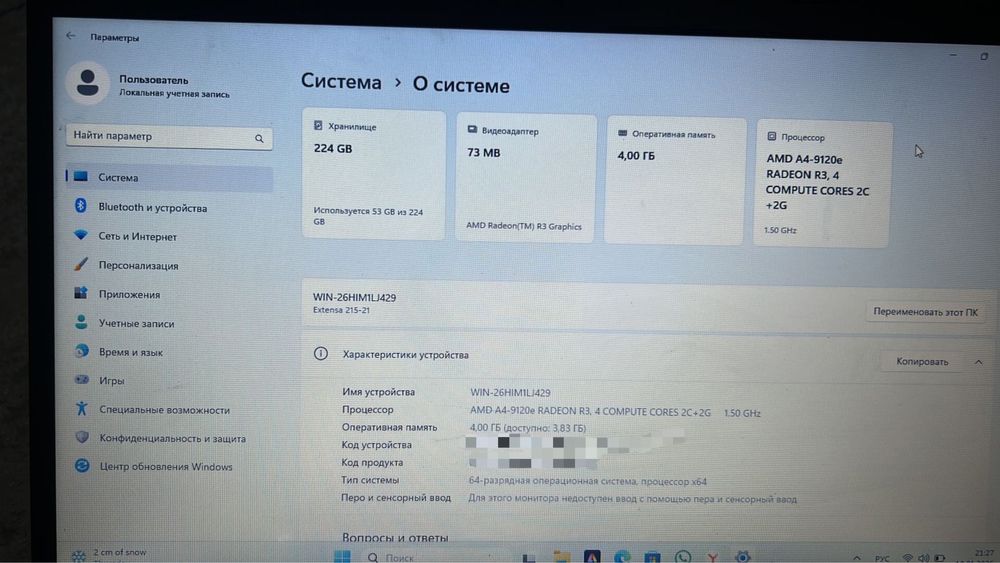
Task: Click "AMD Radeon(TM) R3 Graphics" text
Action: pos(524,226)
